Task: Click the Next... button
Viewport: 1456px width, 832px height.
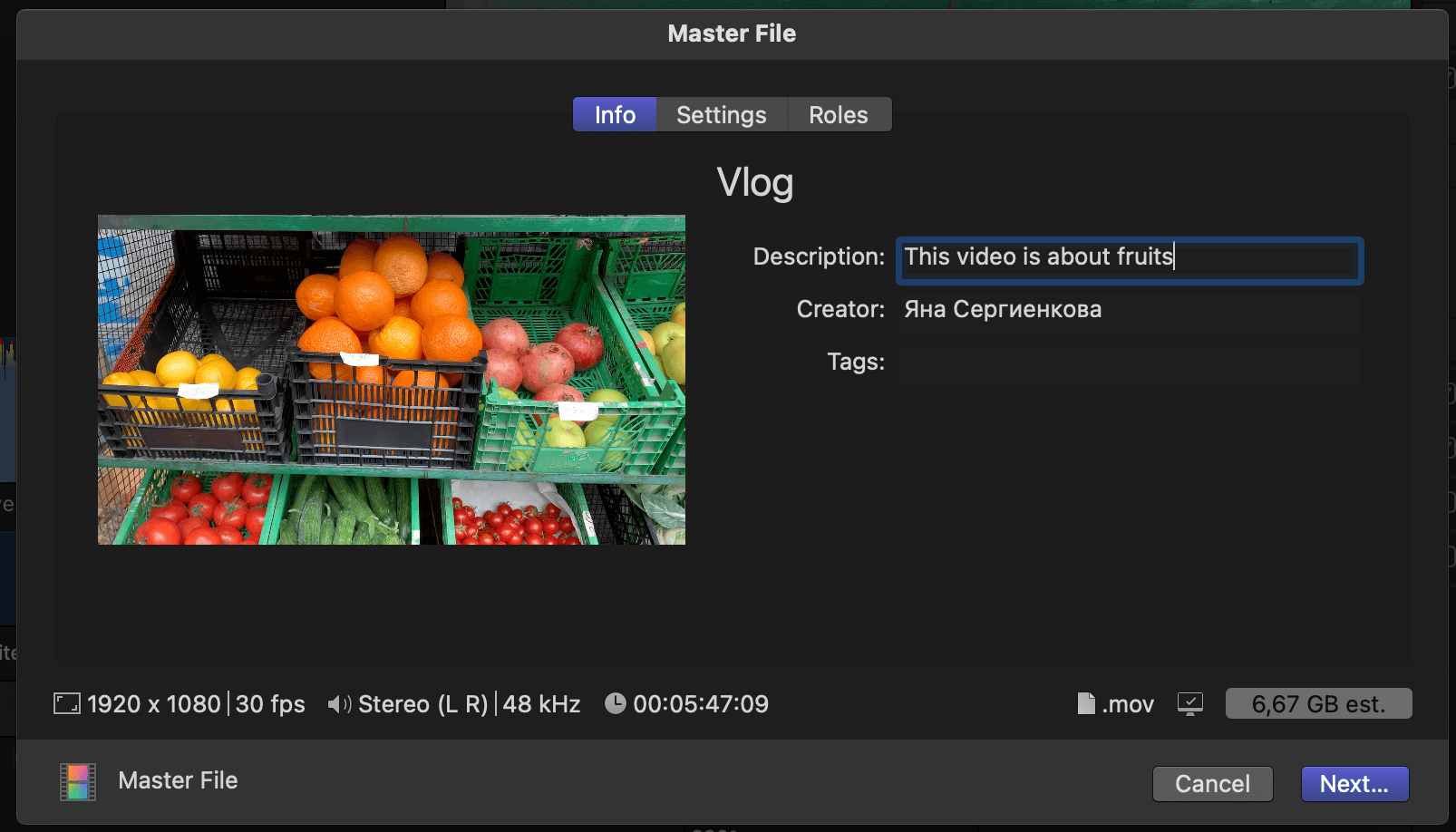Action: pyautogui.click(x=1354, y=784)
